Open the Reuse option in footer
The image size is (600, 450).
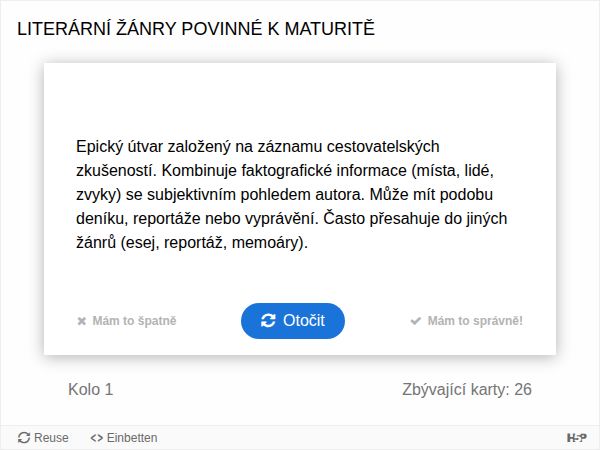point(43,438)
